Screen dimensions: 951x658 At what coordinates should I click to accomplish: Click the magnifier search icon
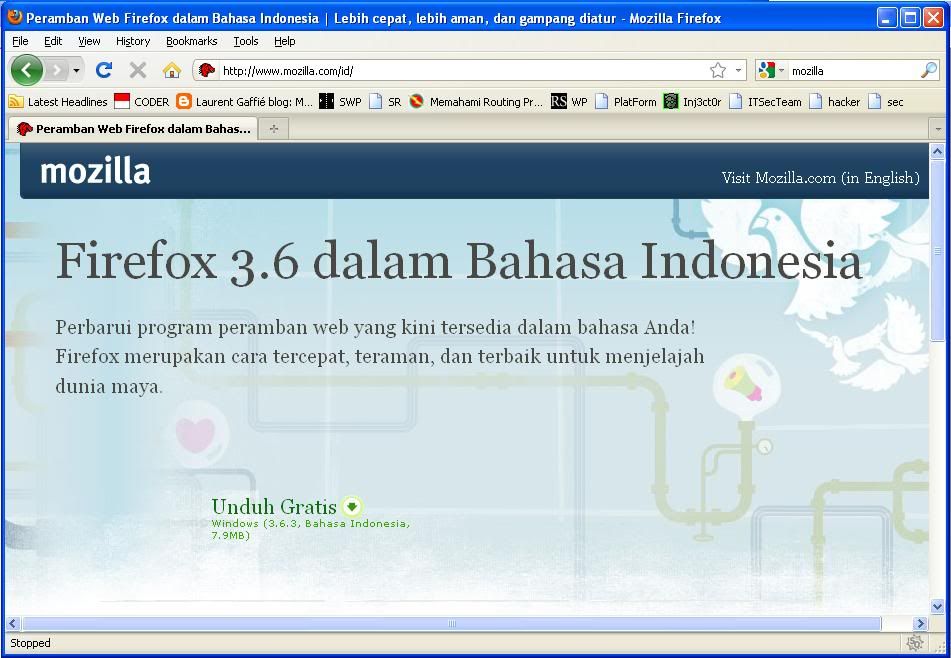point(929,70)
